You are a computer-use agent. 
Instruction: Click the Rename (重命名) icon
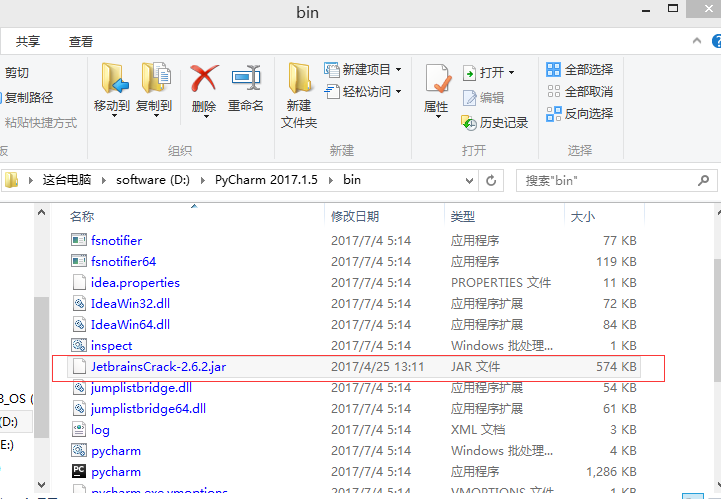tap(246, 78)
